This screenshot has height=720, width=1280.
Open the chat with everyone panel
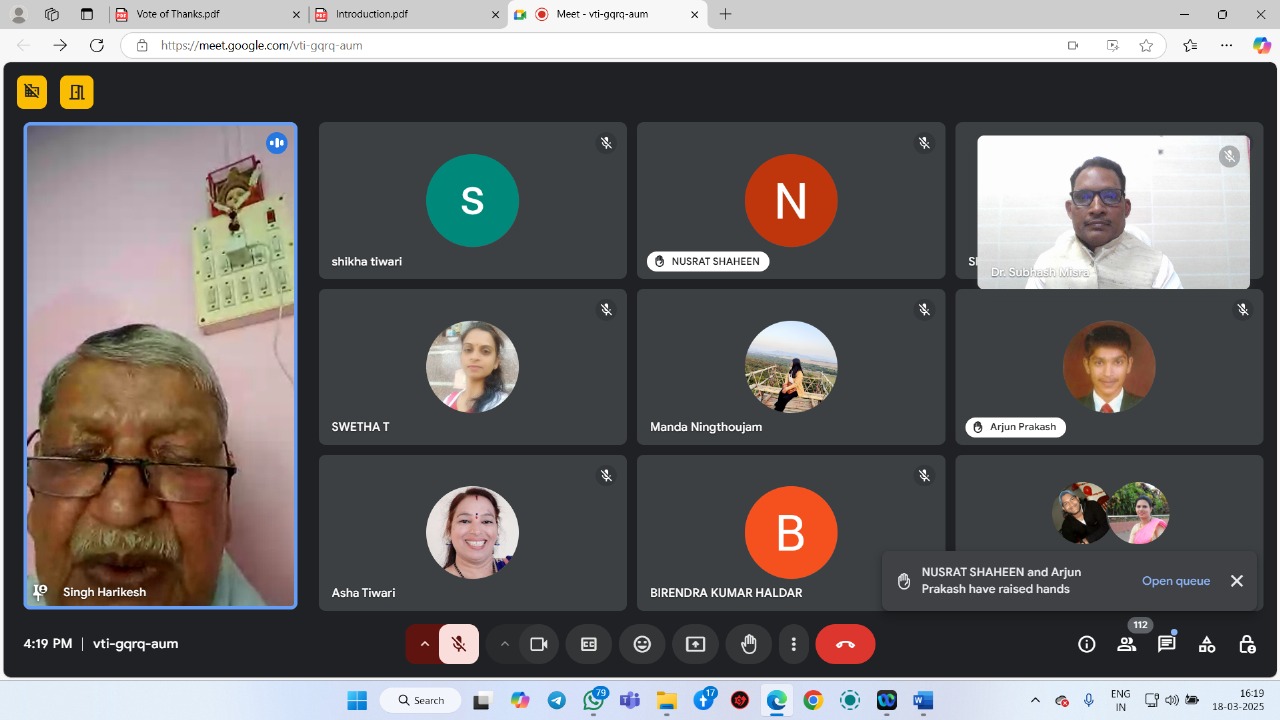pyautogui.click(x=1167, y=645)
